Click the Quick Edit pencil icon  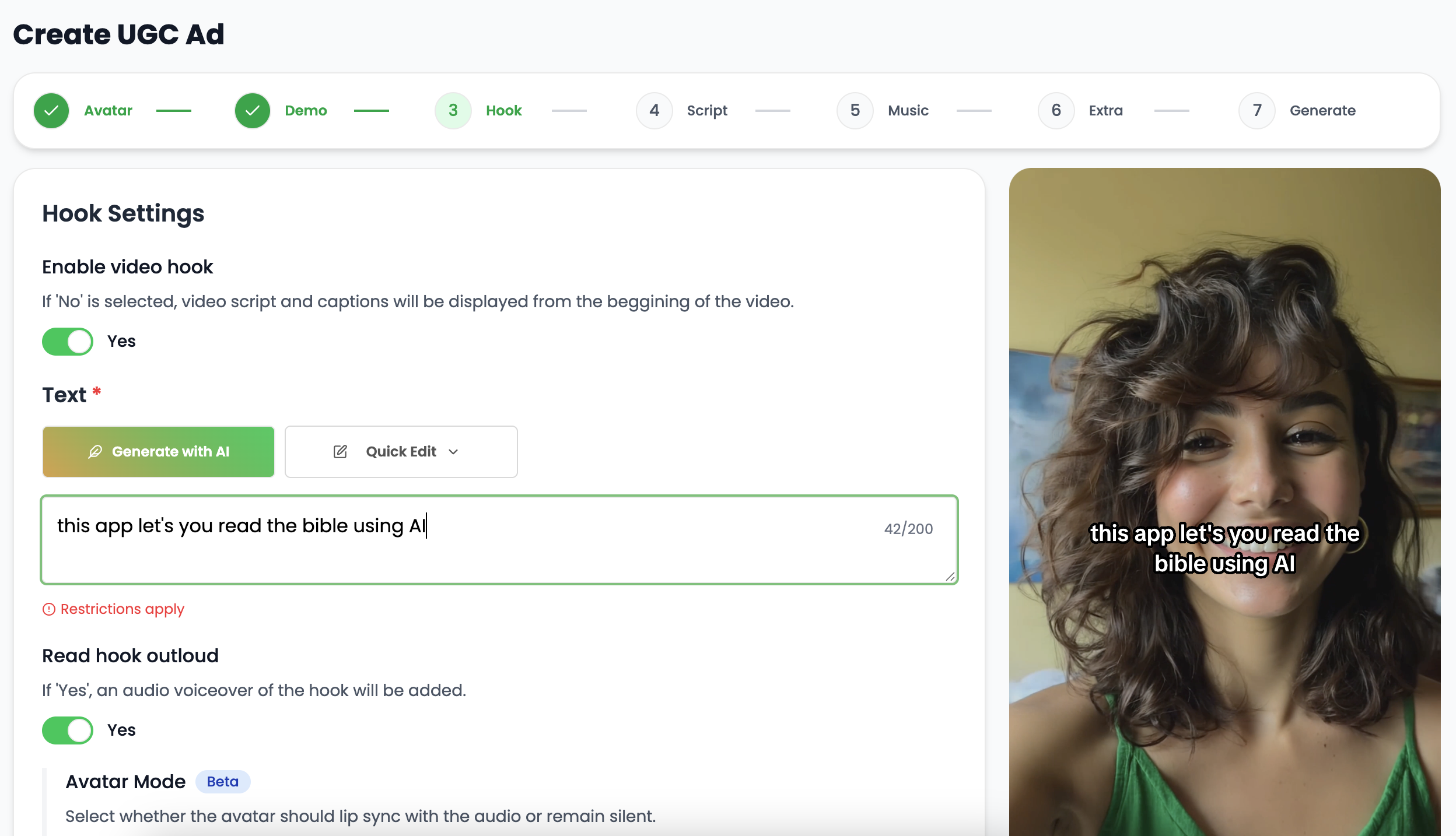point(340,452)
